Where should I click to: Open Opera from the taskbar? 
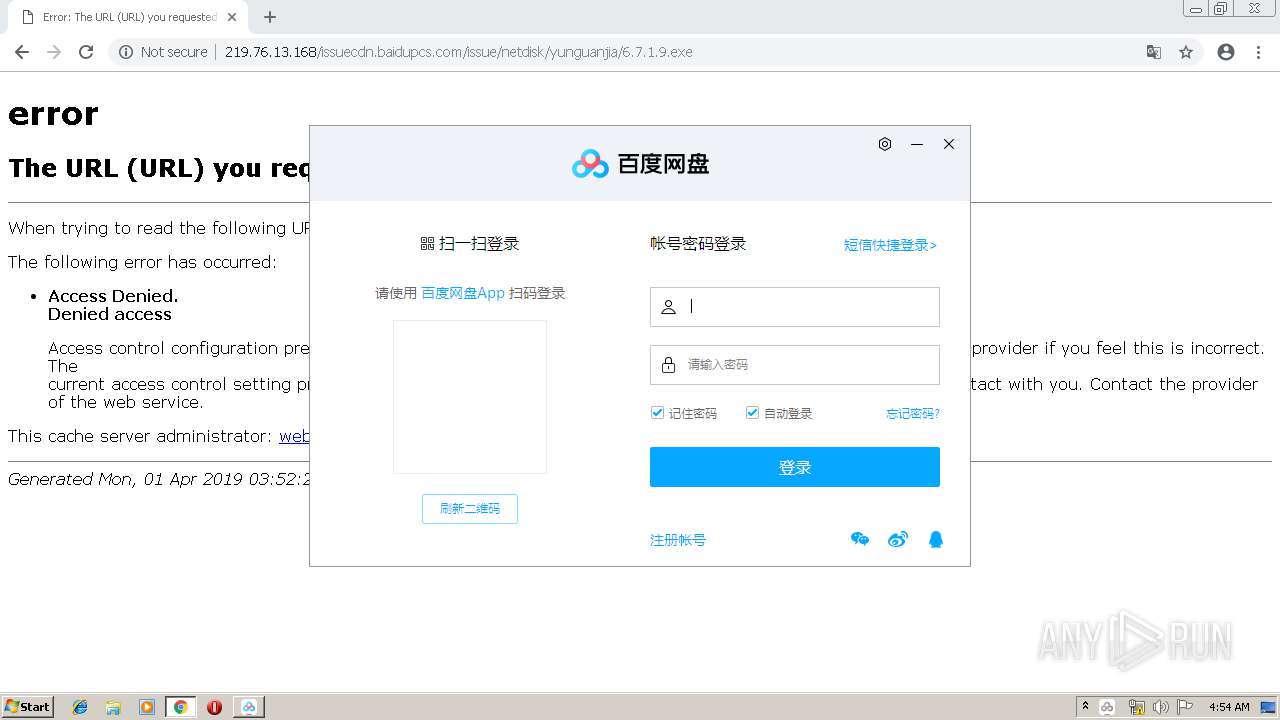point(214,707)
